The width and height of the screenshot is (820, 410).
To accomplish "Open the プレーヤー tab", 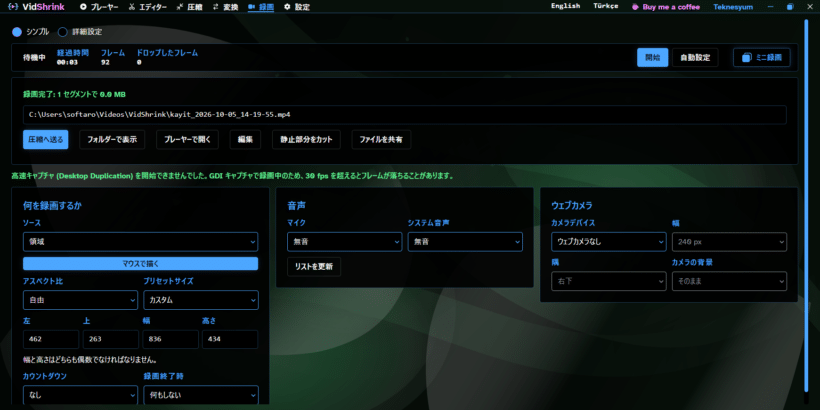I will pos(99,7).
